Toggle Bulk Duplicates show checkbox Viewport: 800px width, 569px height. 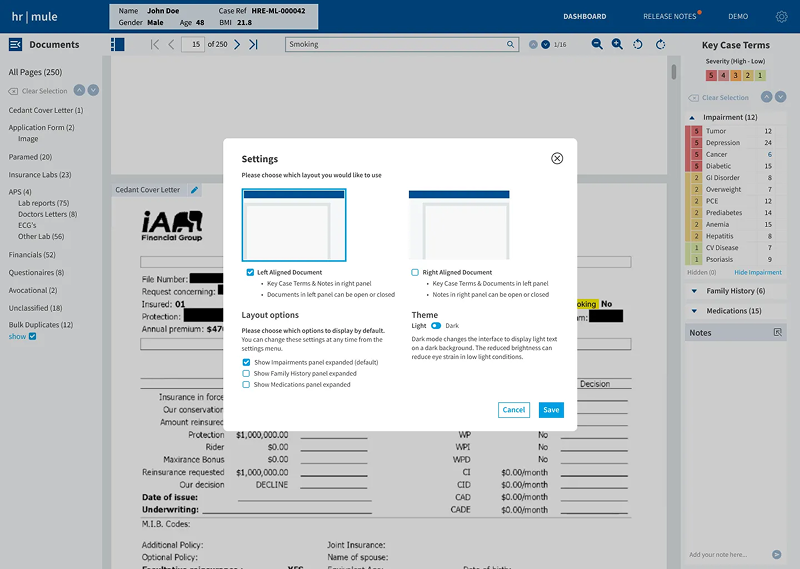(x=33, y=336)
